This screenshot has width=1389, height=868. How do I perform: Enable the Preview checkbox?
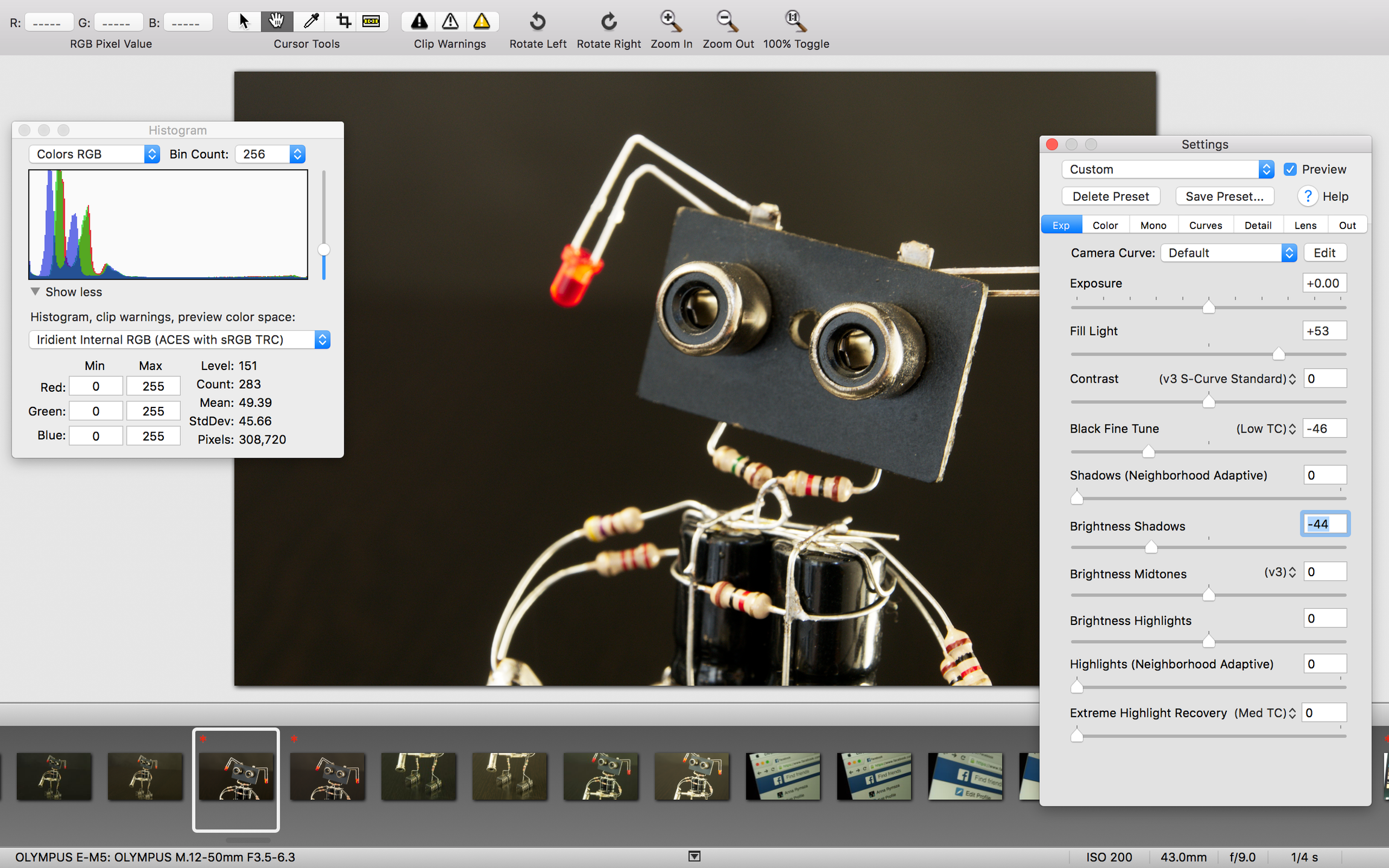pyautogui.click(x=1290, y=169)
